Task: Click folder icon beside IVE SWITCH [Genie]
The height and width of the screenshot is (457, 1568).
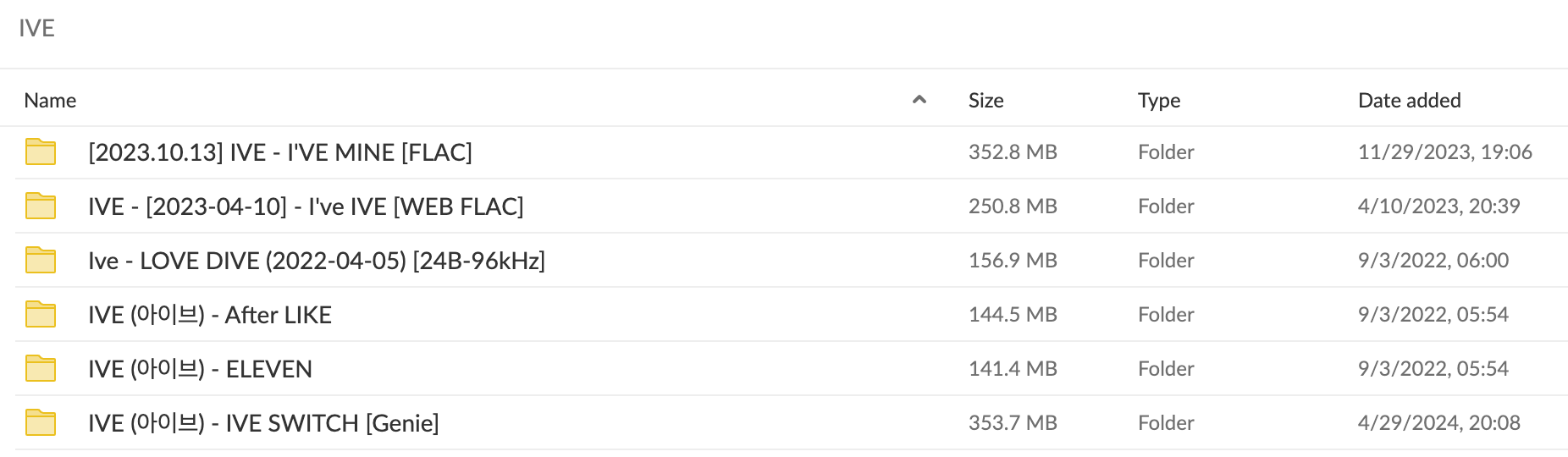Action: pyautogui.click(x=41, y=423)
